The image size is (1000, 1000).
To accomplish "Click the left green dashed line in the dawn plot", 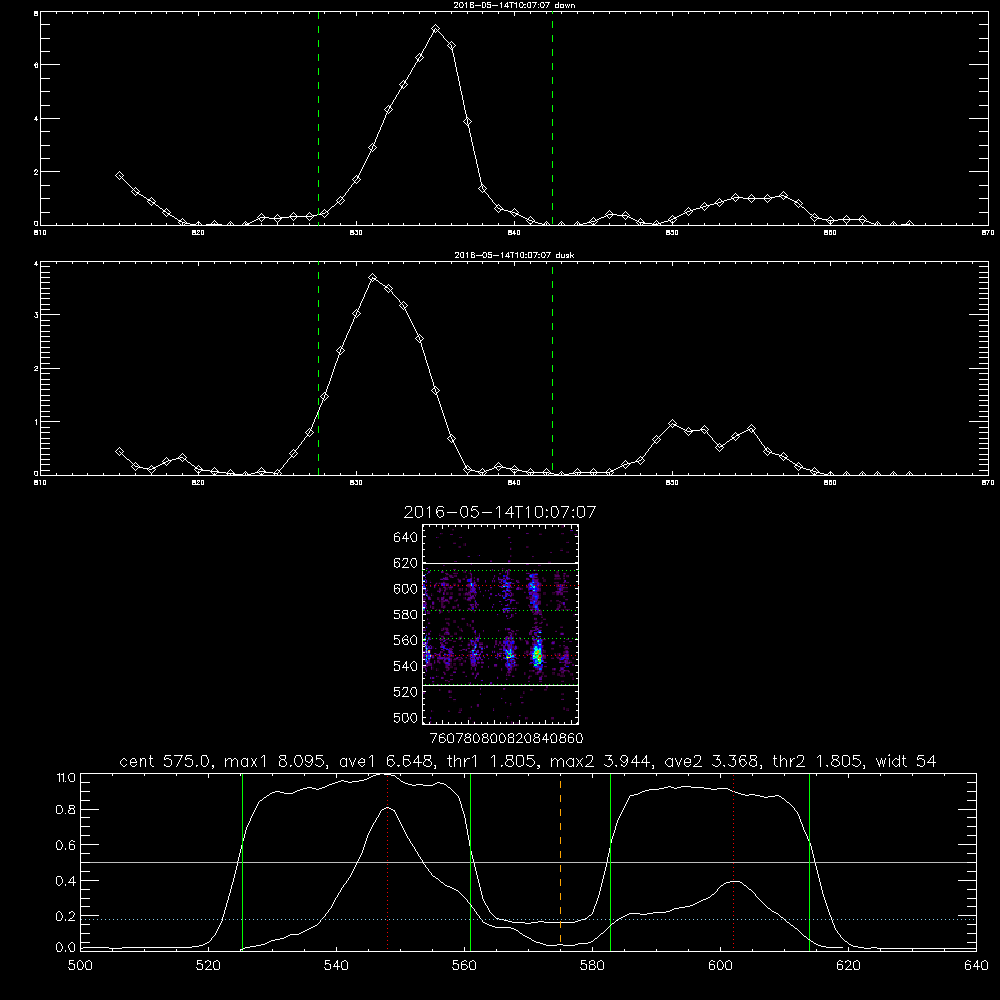I will click(318, 119).
